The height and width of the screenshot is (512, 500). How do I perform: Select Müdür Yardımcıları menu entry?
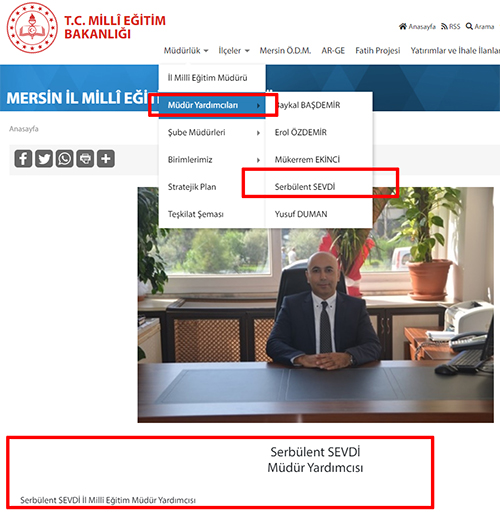[212, 105]
